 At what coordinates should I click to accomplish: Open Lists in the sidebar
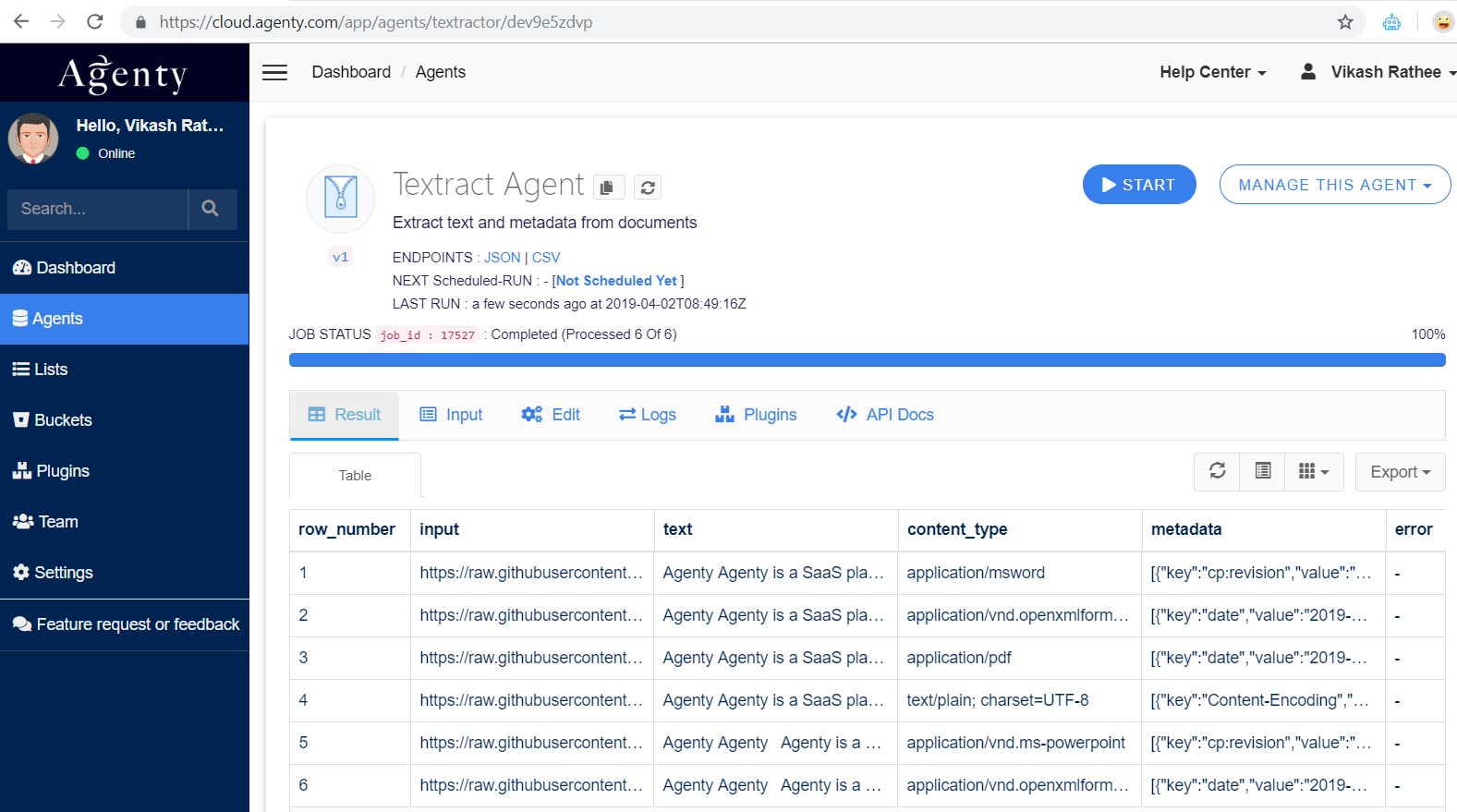click(125, 370)
